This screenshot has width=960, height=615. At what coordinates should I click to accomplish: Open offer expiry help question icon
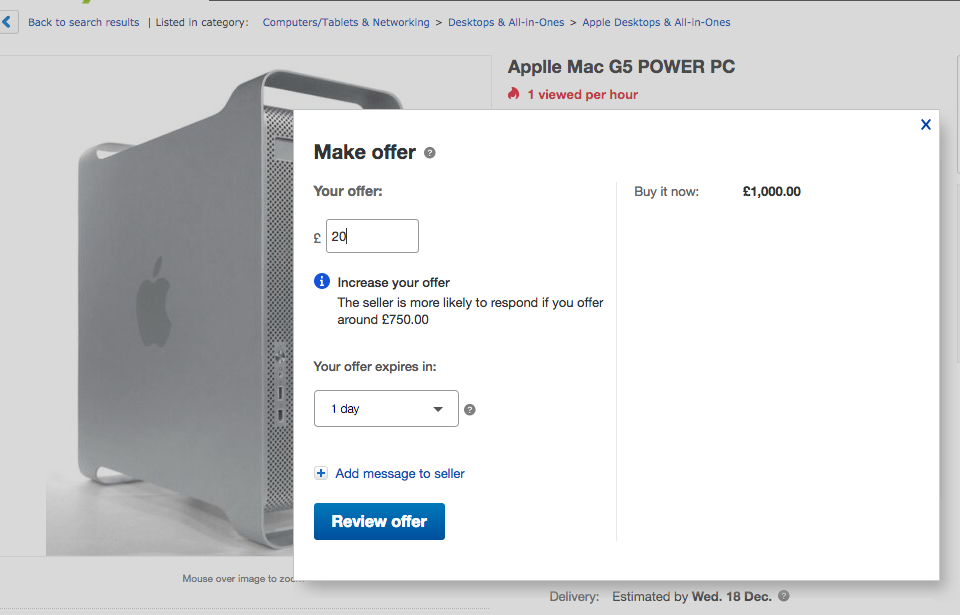point(470,410)
